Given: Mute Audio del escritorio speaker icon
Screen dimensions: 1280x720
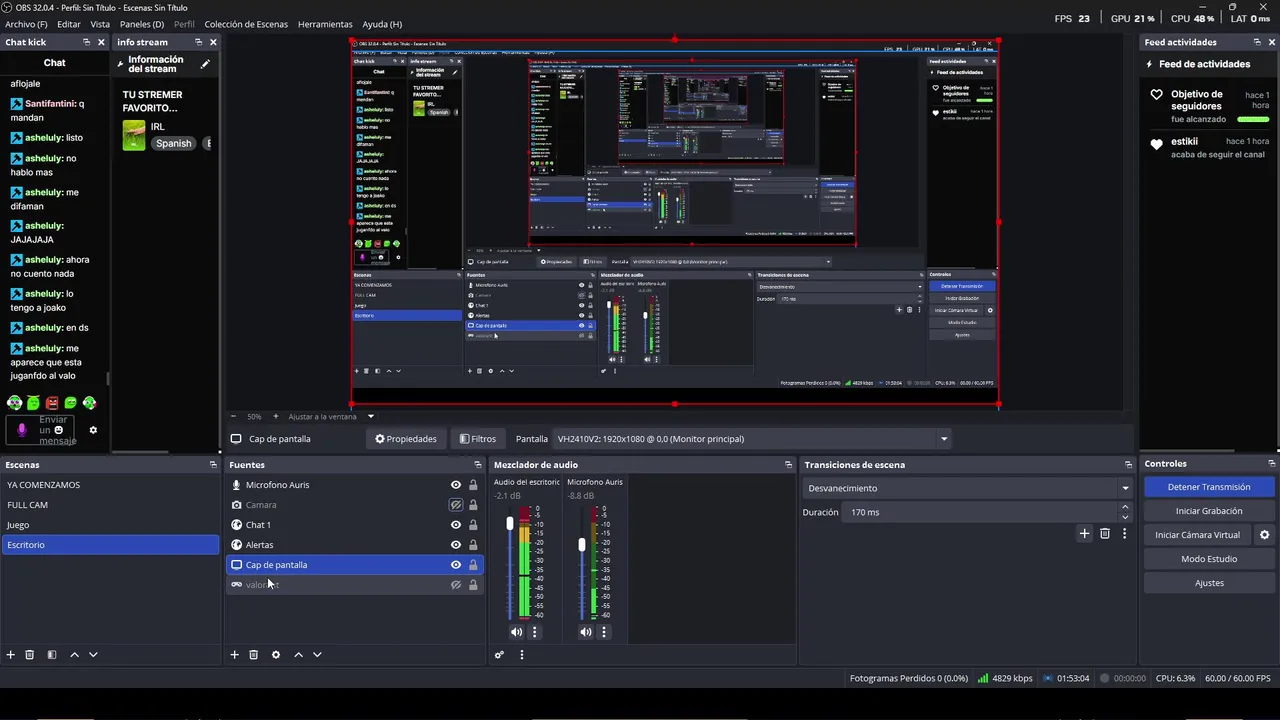Looking at the screenshot, I should tap(516, 632).
